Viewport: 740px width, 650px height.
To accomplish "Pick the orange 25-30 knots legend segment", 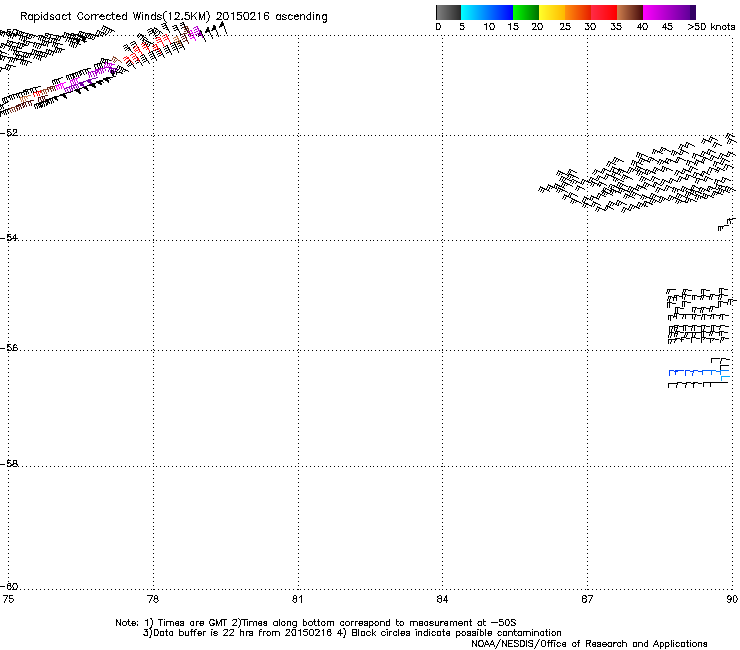I will 578,12.
